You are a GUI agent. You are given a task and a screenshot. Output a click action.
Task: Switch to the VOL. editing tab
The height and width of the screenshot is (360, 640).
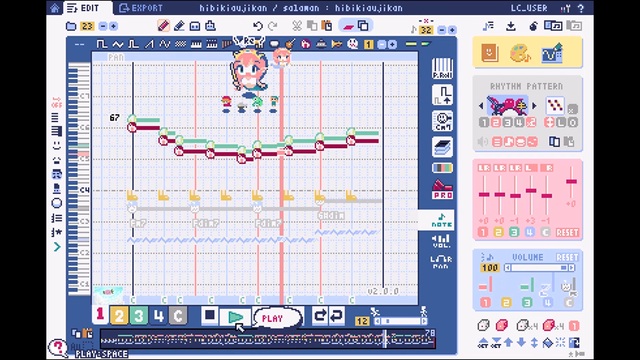441,241
